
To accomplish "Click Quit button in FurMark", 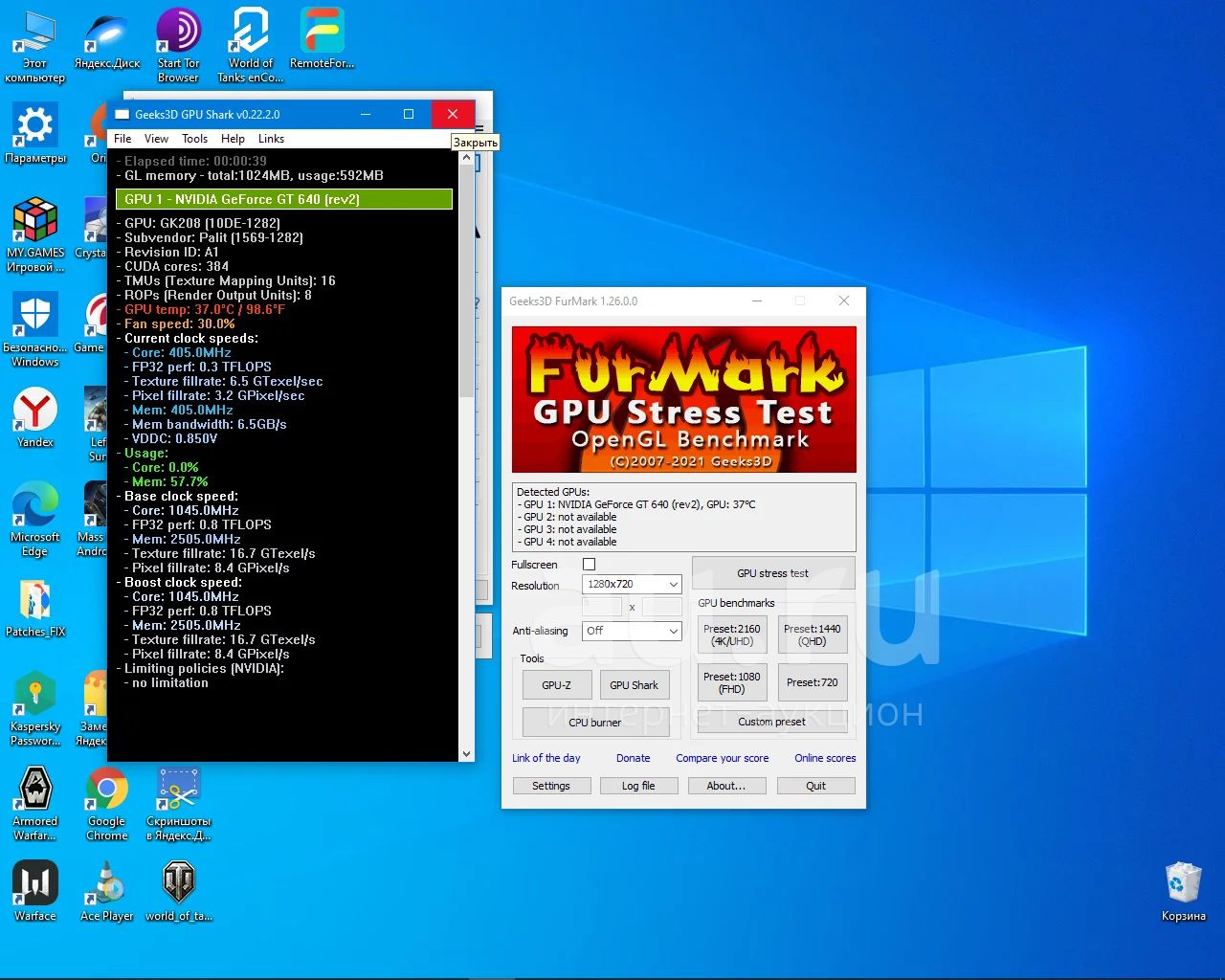I will (x=816, y=786).
